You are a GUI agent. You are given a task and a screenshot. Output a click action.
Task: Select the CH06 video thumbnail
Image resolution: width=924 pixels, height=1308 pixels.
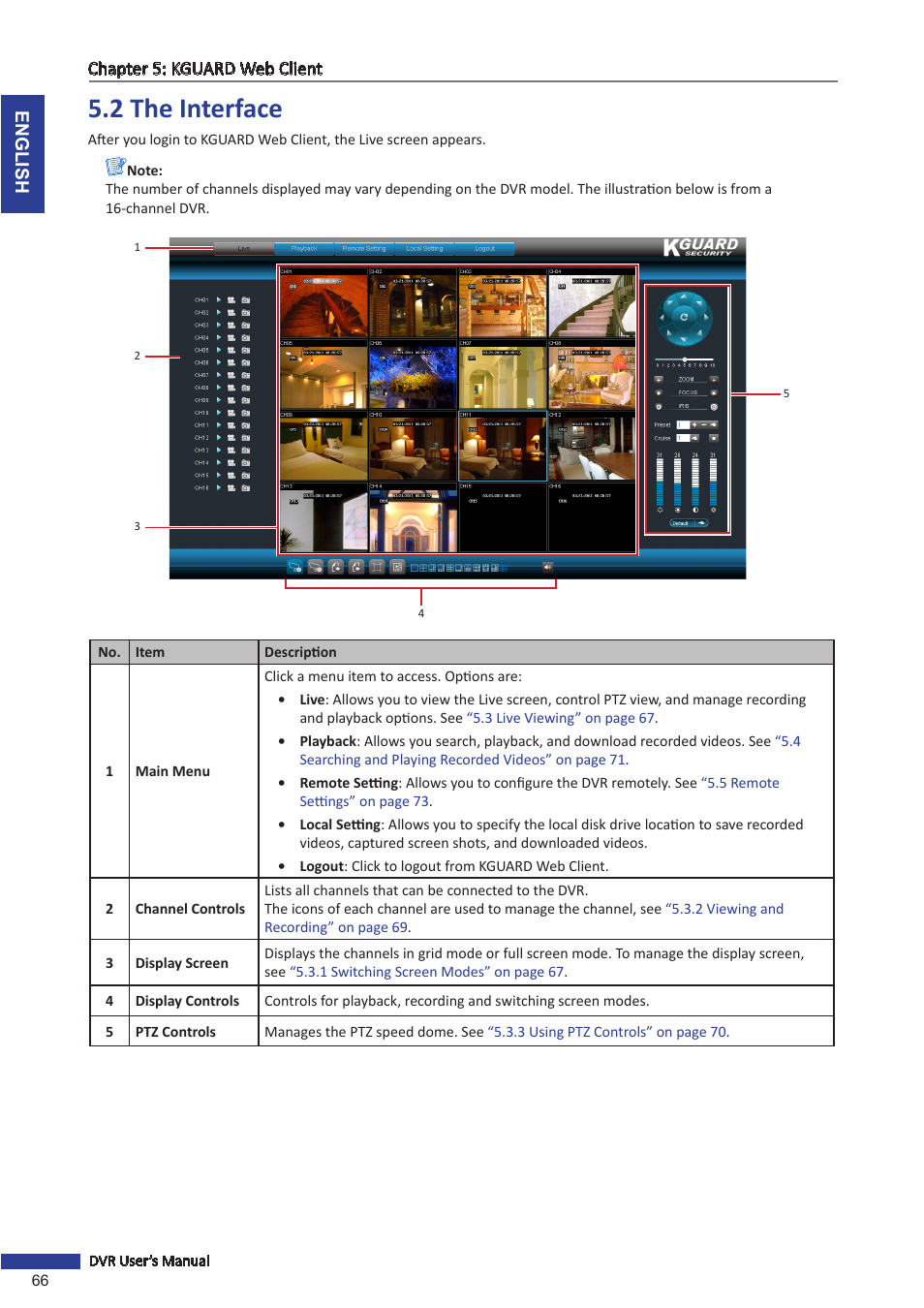click(x=413, y=374)
